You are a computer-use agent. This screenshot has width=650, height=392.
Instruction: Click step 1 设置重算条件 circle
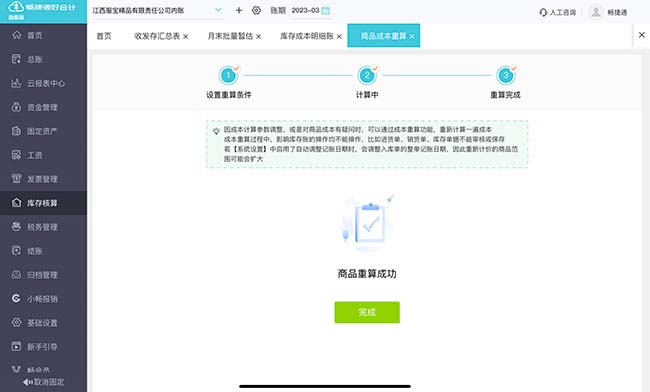[228, 75]
